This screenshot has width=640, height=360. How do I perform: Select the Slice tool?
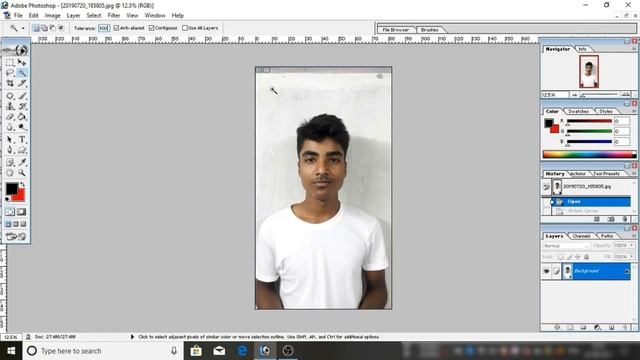[x=22, y=83]
